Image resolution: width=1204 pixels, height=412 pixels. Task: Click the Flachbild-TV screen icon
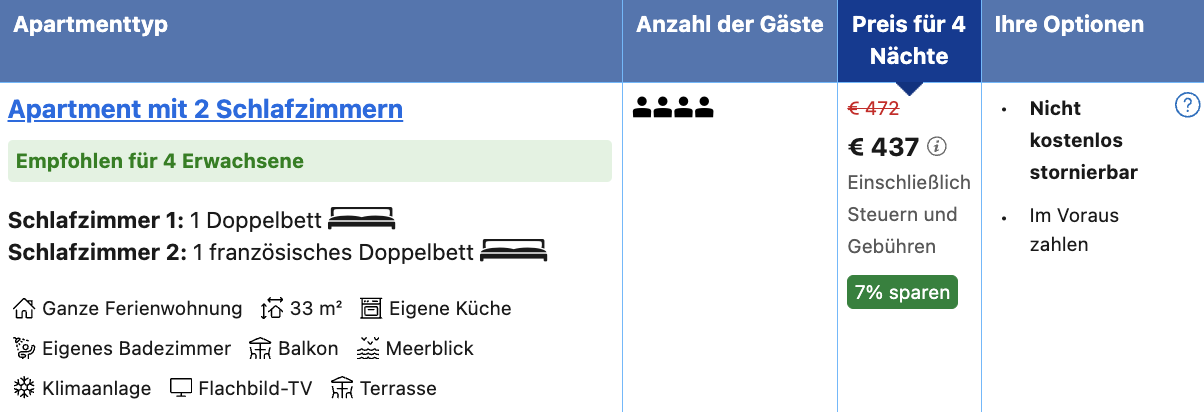[180, 388]
